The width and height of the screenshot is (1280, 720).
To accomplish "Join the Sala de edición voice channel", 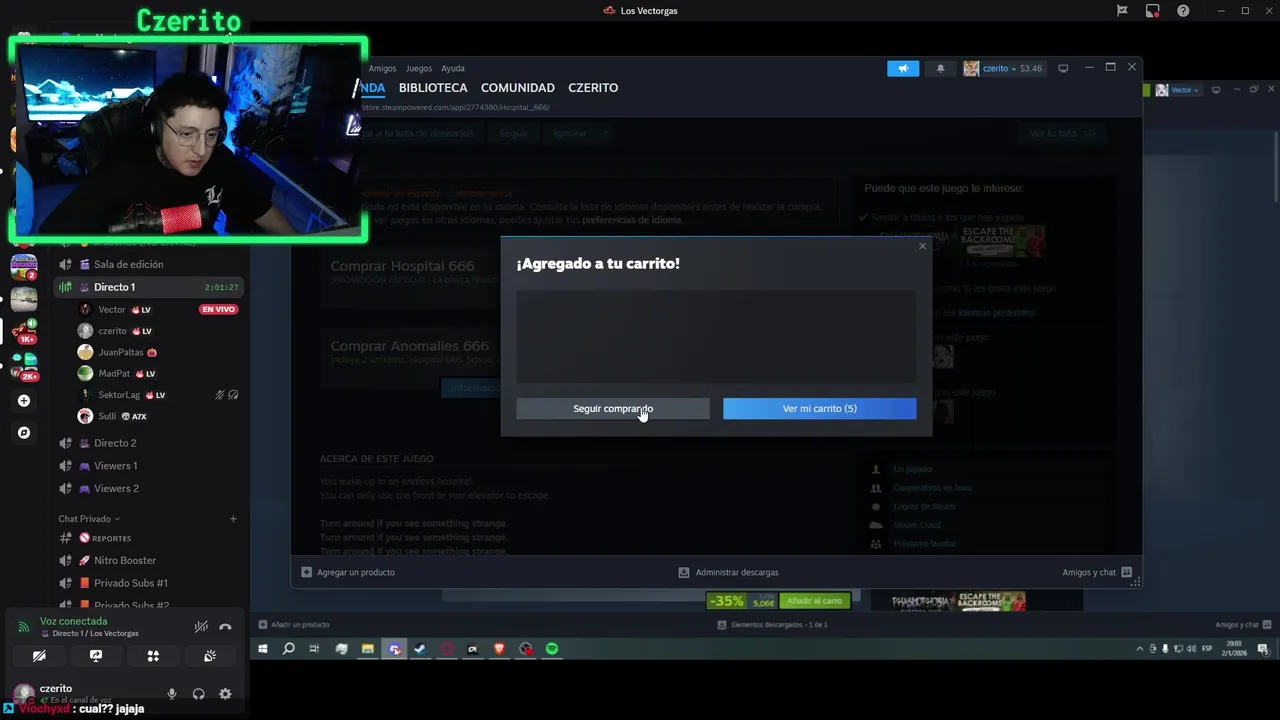I will [x=128, y=264].
